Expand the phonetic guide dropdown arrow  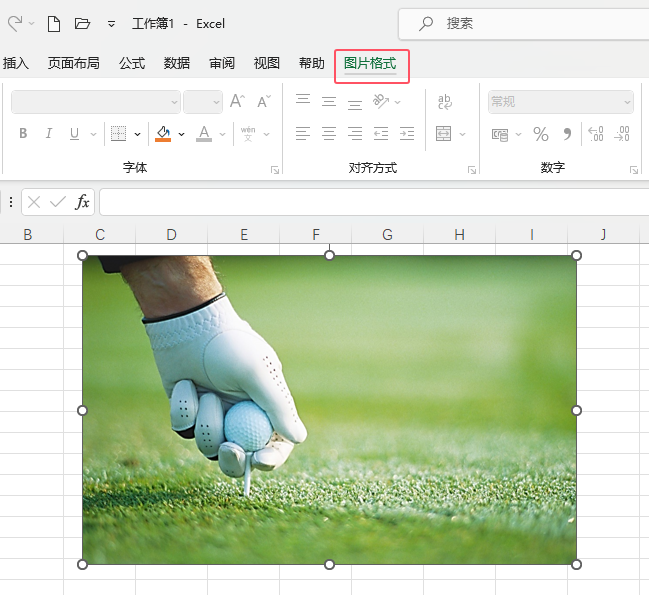click(267, 134)
